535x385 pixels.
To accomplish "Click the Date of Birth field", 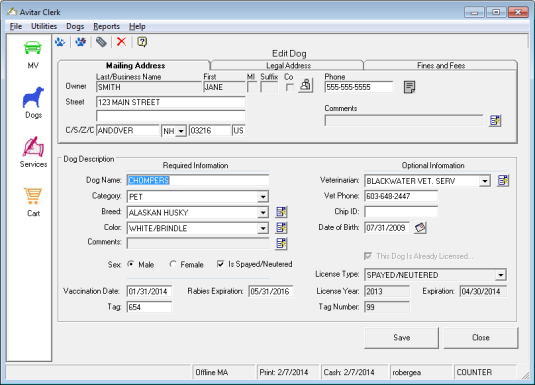I will tap(387, 228).
